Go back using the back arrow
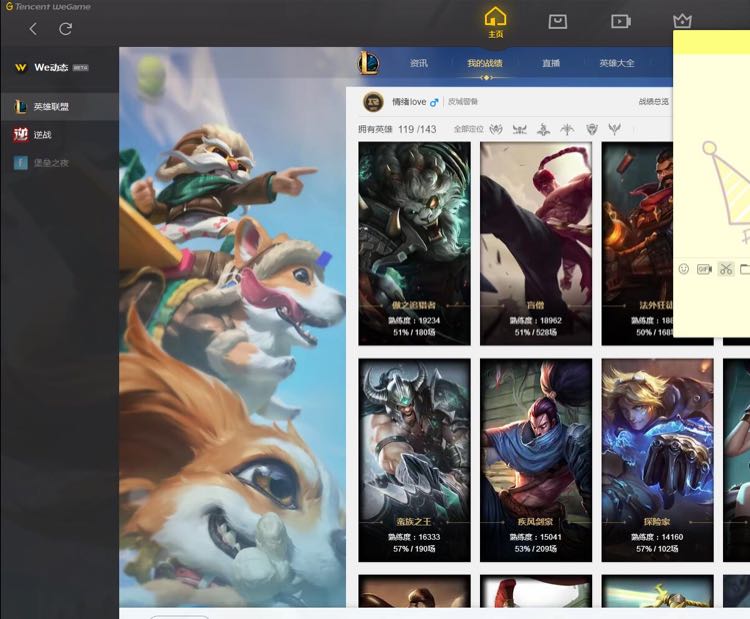Image resolution: width=750 pixels, height=619 pixels. [x=33, y=29]
